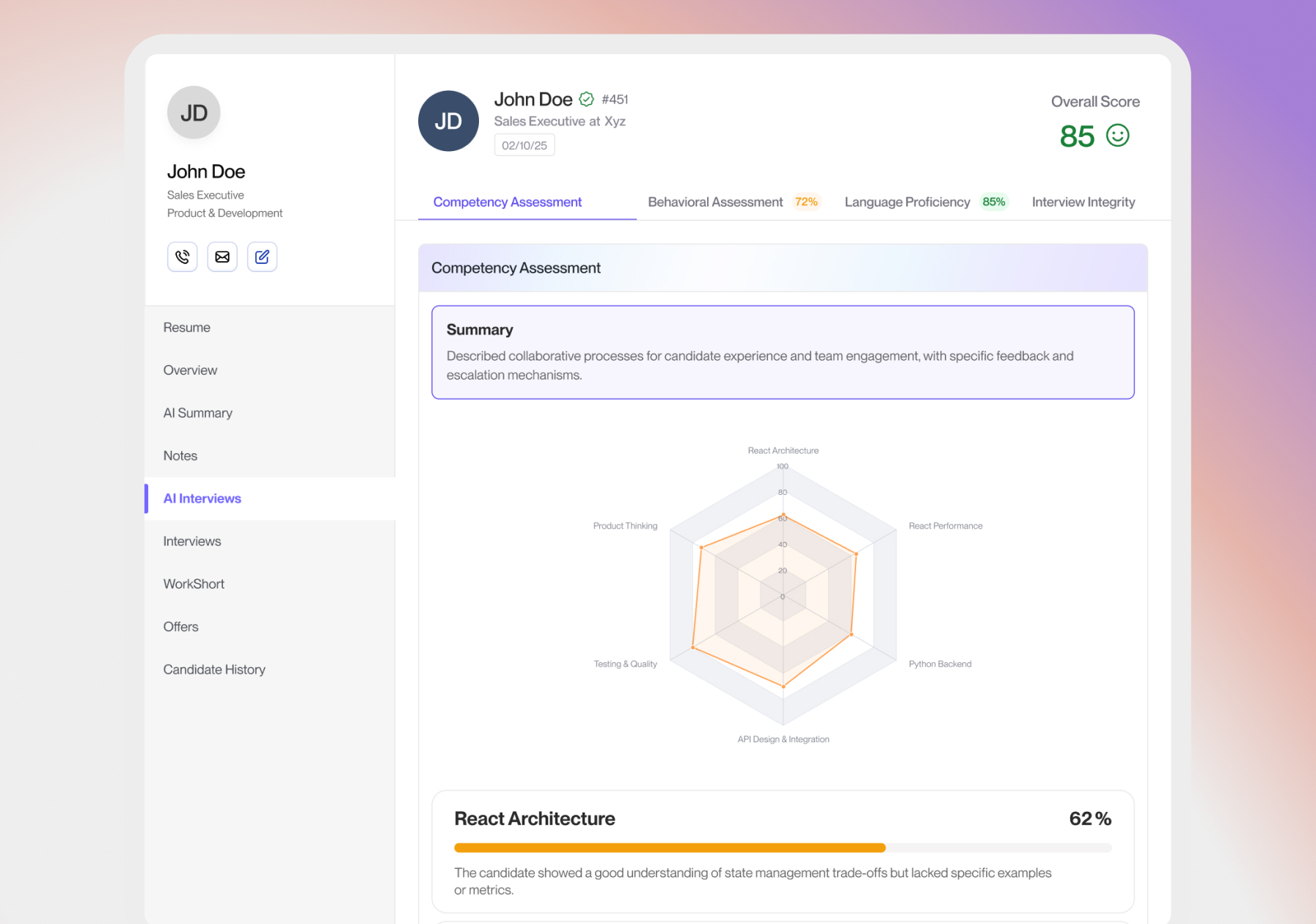Click the smiley face score icon
Screen dimensions: 1316x924
(1117, 136)
